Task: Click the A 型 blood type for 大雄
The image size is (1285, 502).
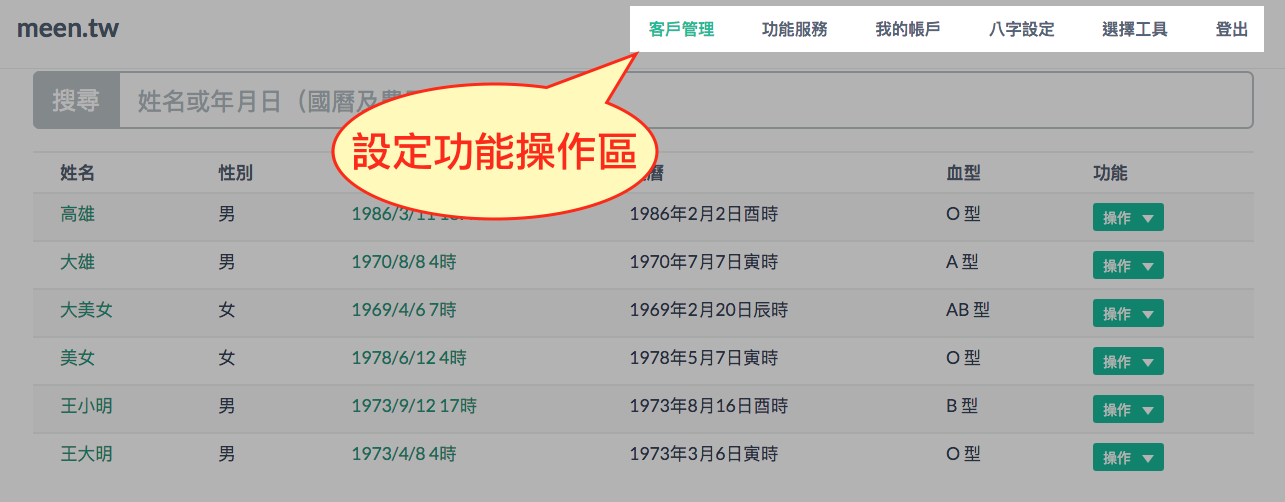Action: point(962,262)
